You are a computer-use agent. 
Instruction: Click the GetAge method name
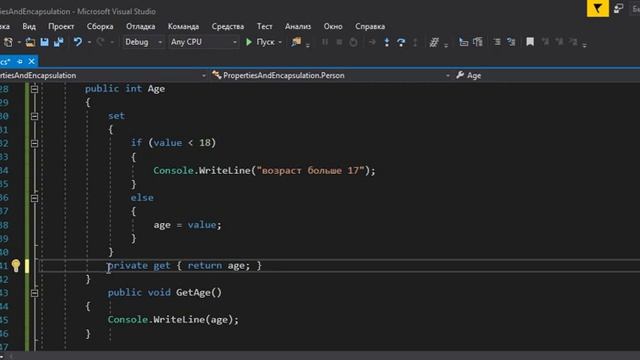click(194, 293)
